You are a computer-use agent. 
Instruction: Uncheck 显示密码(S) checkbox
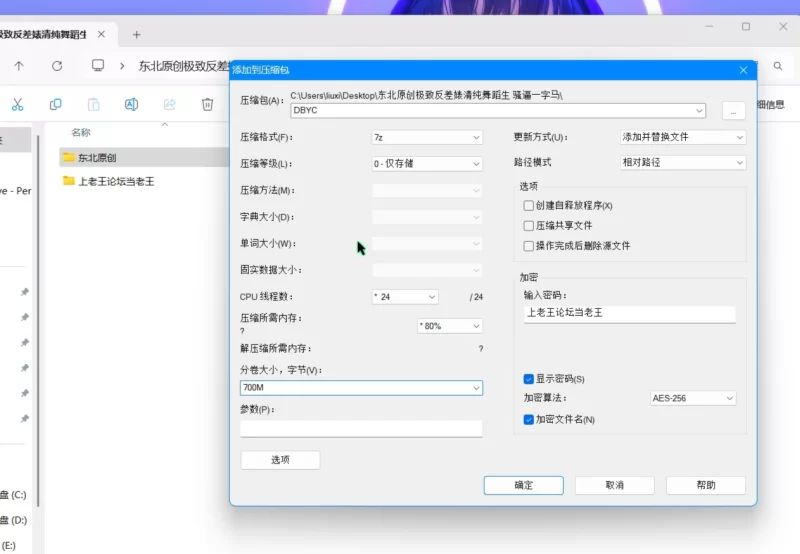pyautogui.click(x=529, y=379)
